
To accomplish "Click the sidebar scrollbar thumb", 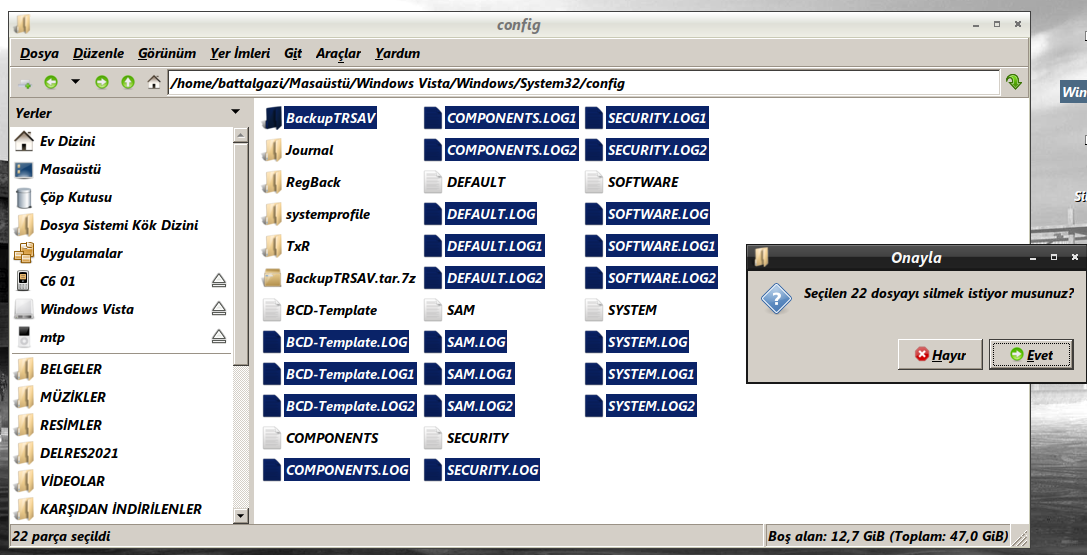I will [241, 254].
